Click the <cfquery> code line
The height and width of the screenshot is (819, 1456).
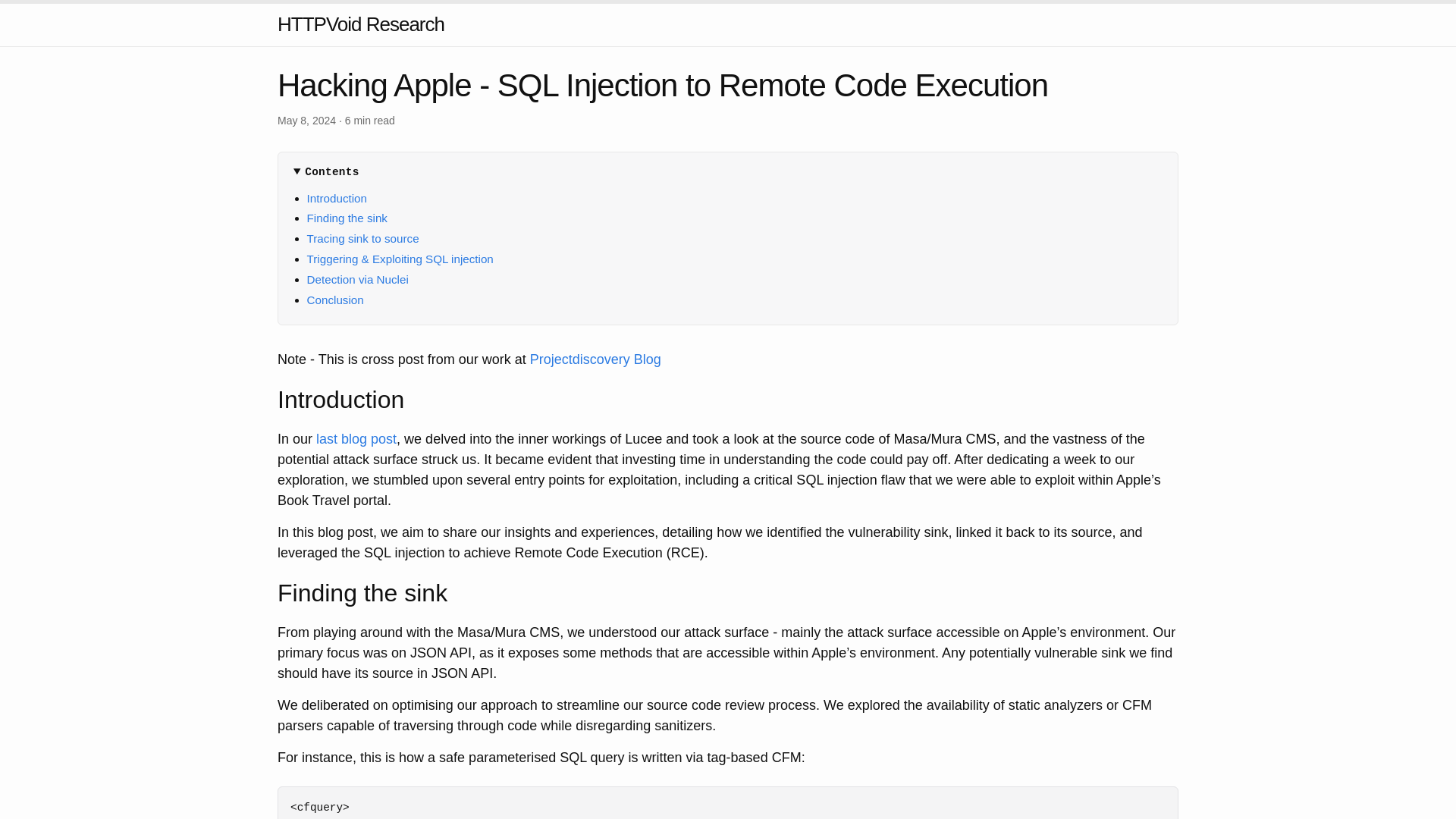[x=319, y=808]
